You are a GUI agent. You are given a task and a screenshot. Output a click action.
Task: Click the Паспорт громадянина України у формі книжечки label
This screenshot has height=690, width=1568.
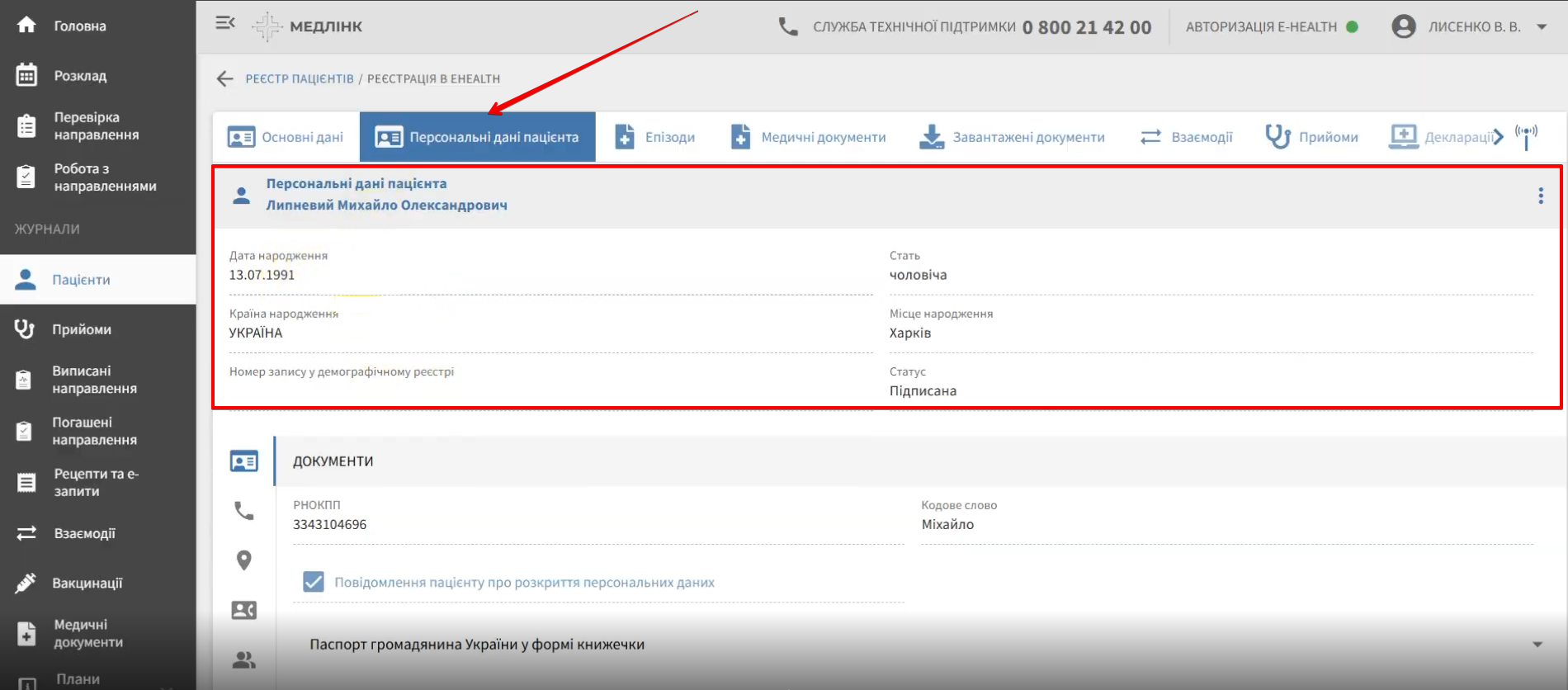[x=477, y=645]
